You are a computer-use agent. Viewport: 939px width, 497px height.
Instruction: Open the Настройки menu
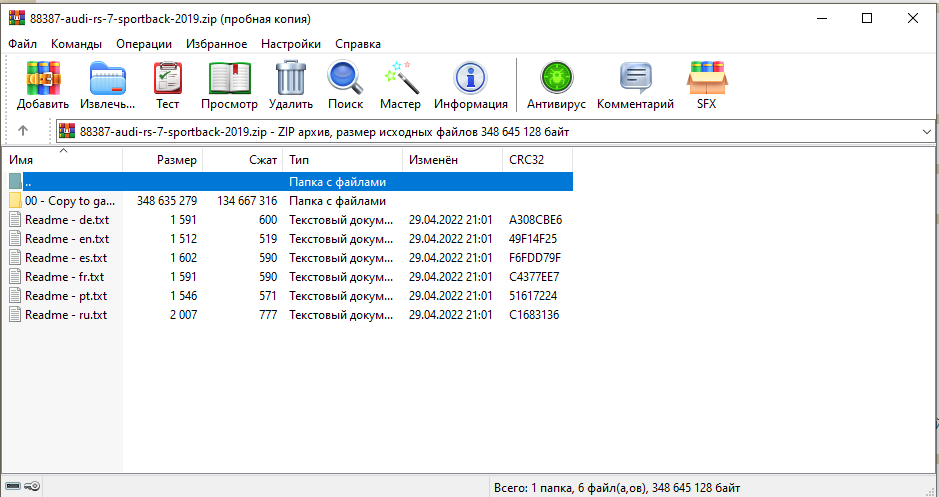point(290,44)
